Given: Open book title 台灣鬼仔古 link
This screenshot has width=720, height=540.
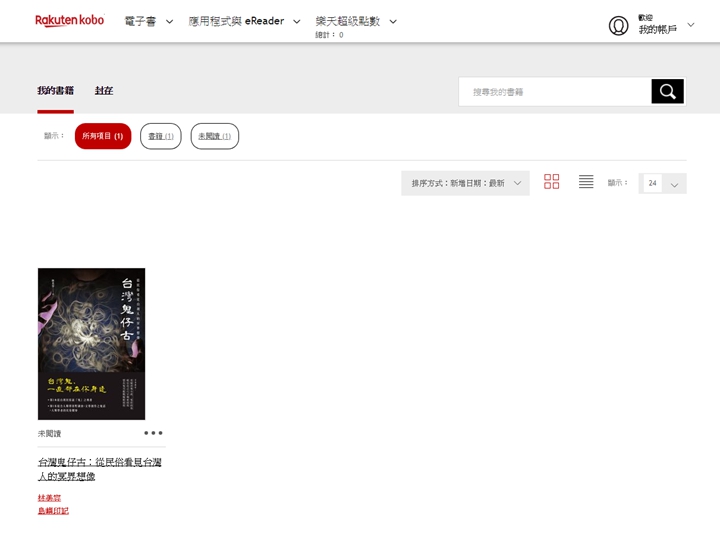Looking at the screenshot, I should [100, 469].
